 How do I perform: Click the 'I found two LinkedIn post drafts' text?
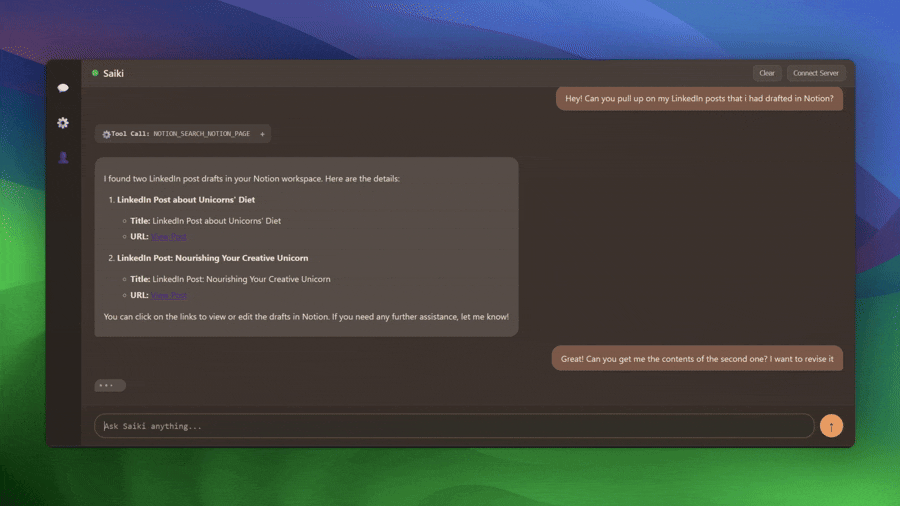pyautogui.click(x=251, y=179)
